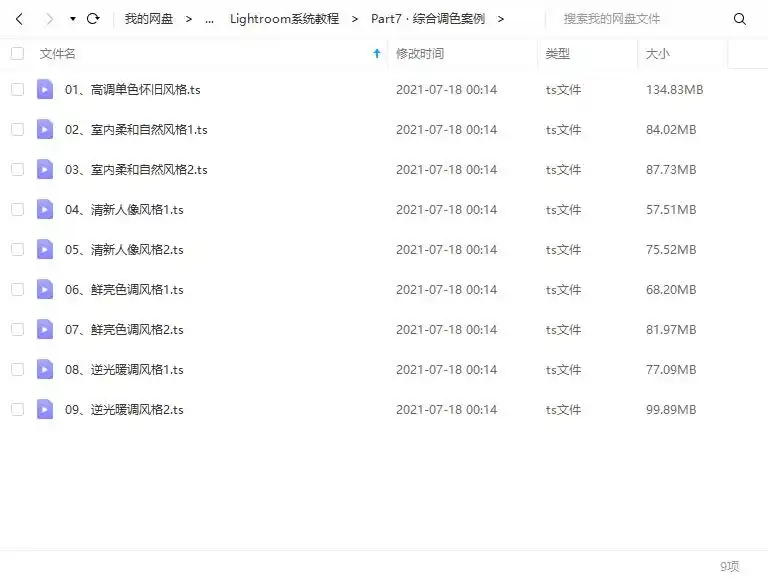
Task: Expand the collapsed breadcrumb ellipsis
Action: [209, 19]
